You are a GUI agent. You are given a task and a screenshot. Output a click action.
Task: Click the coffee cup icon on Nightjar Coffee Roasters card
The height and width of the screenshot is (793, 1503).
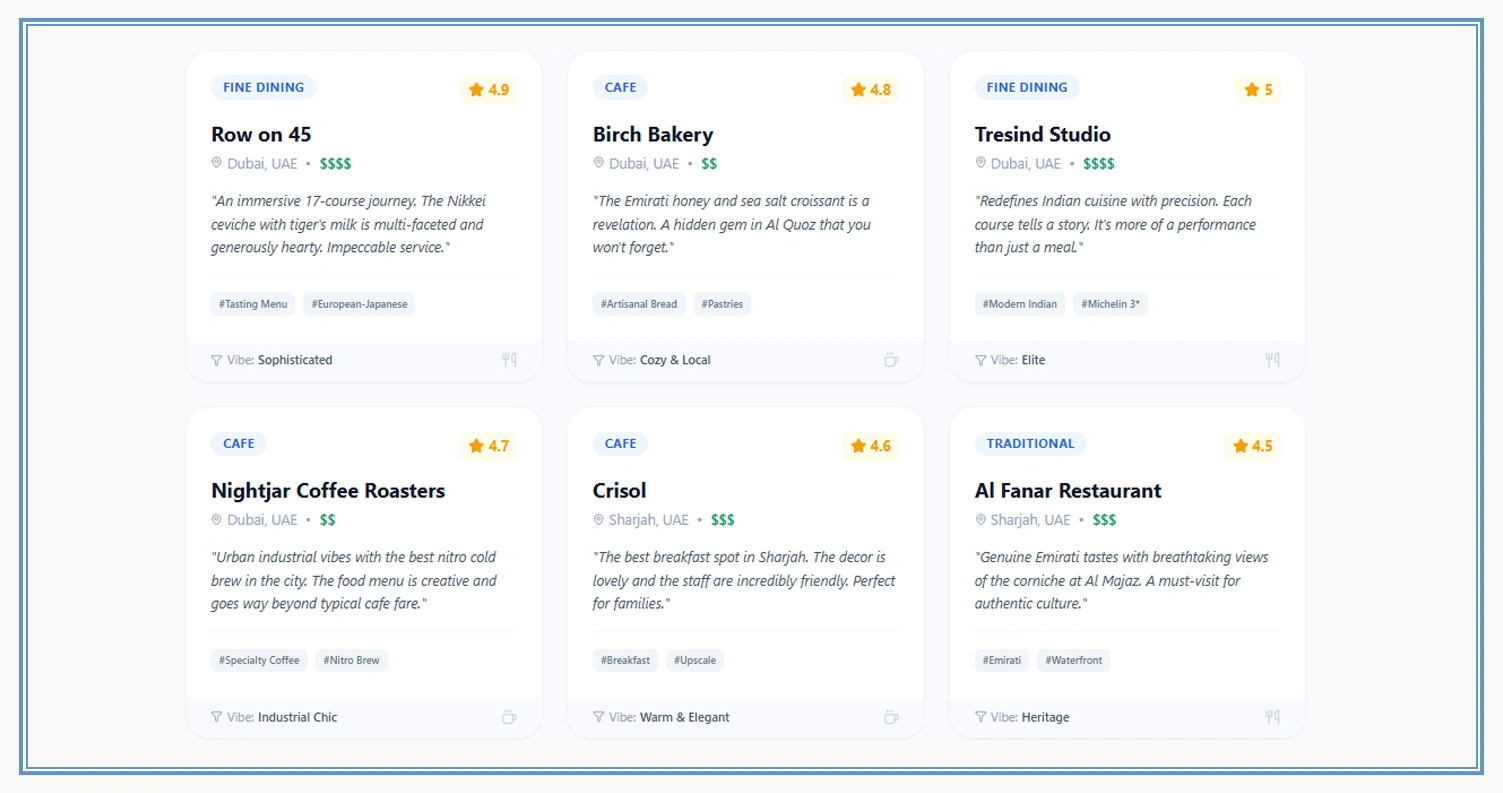point(509,717)
